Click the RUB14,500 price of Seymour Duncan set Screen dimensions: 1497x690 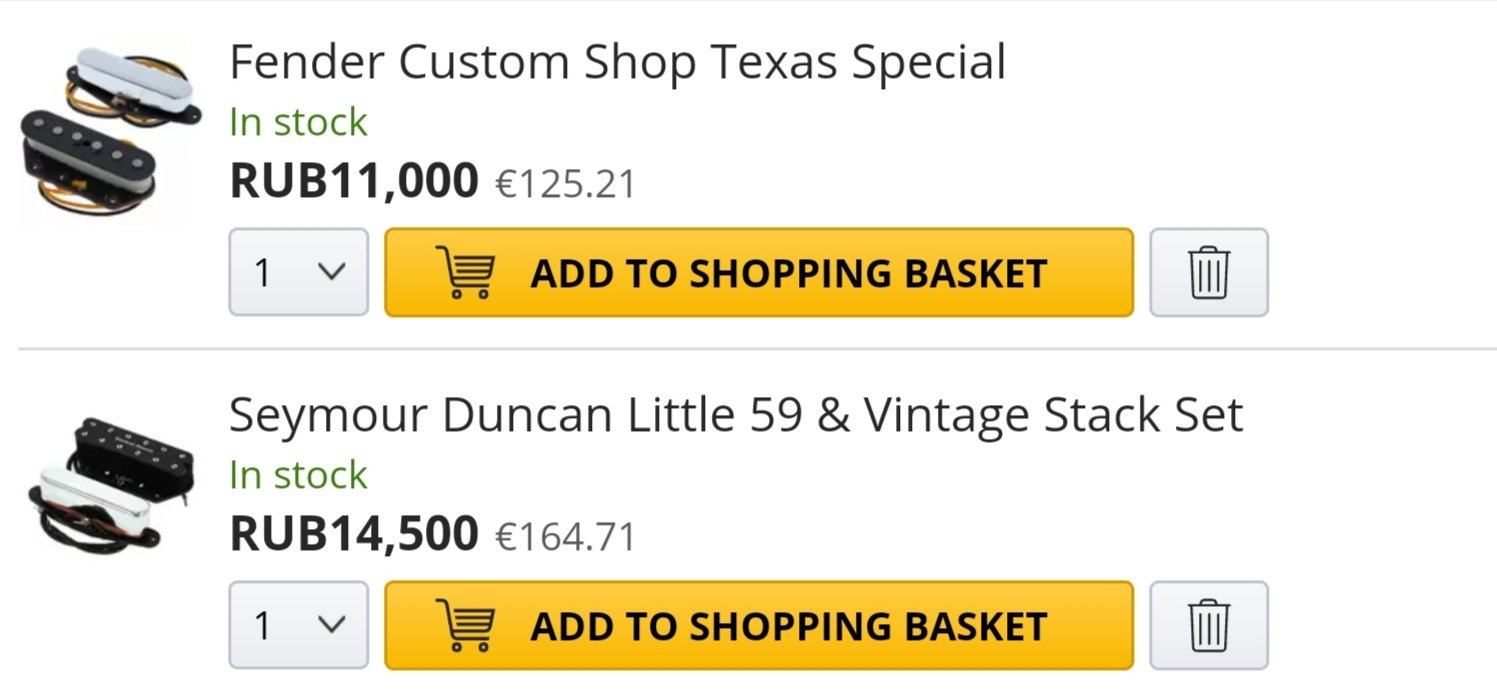coord(354,534)
